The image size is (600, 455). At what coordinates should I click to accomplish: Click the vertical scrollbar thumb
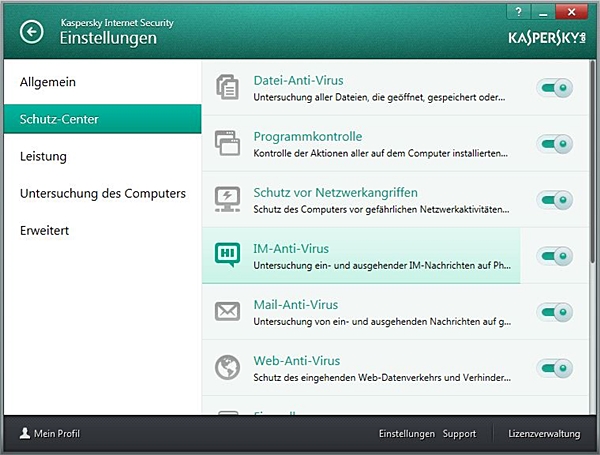592,162
